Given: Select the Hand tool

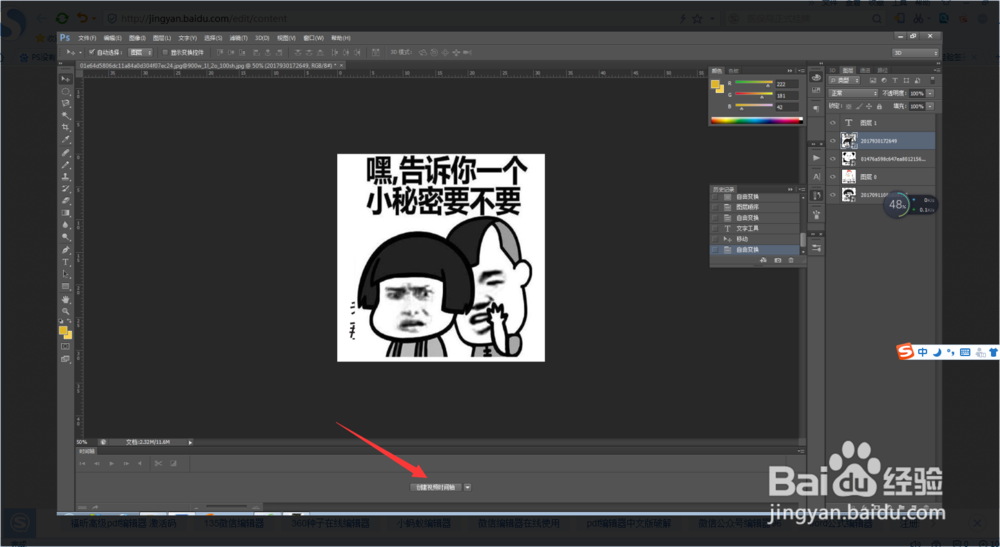Looking at the screenshot, I should pos(66,299).
